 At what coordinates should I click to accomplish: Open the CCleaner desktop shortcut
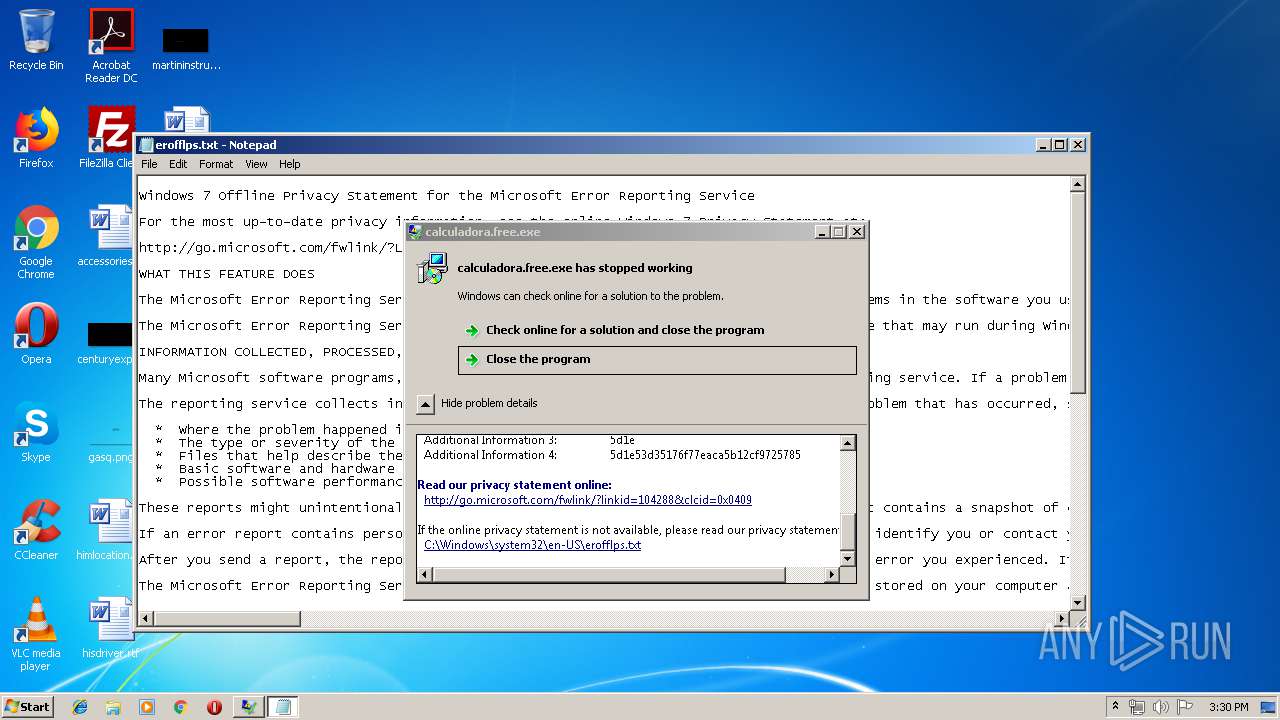pos(36,530)
